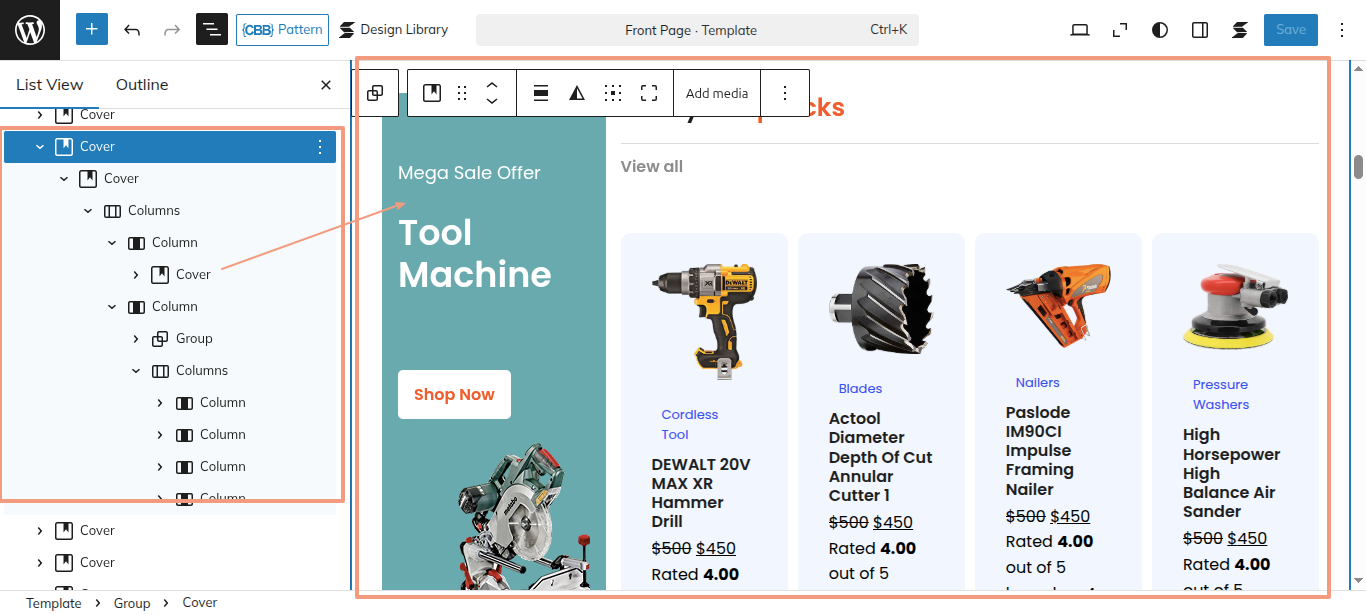Redo the last undone change
1366x615 pixels.
(172, 30)
